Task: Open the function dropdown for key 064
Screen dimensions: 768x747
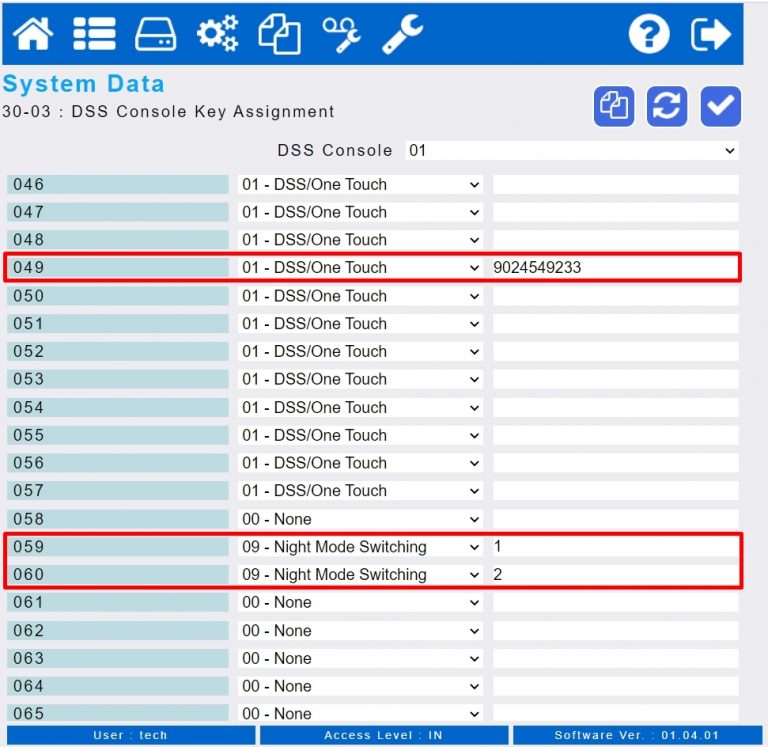Action: coord(360,686)
